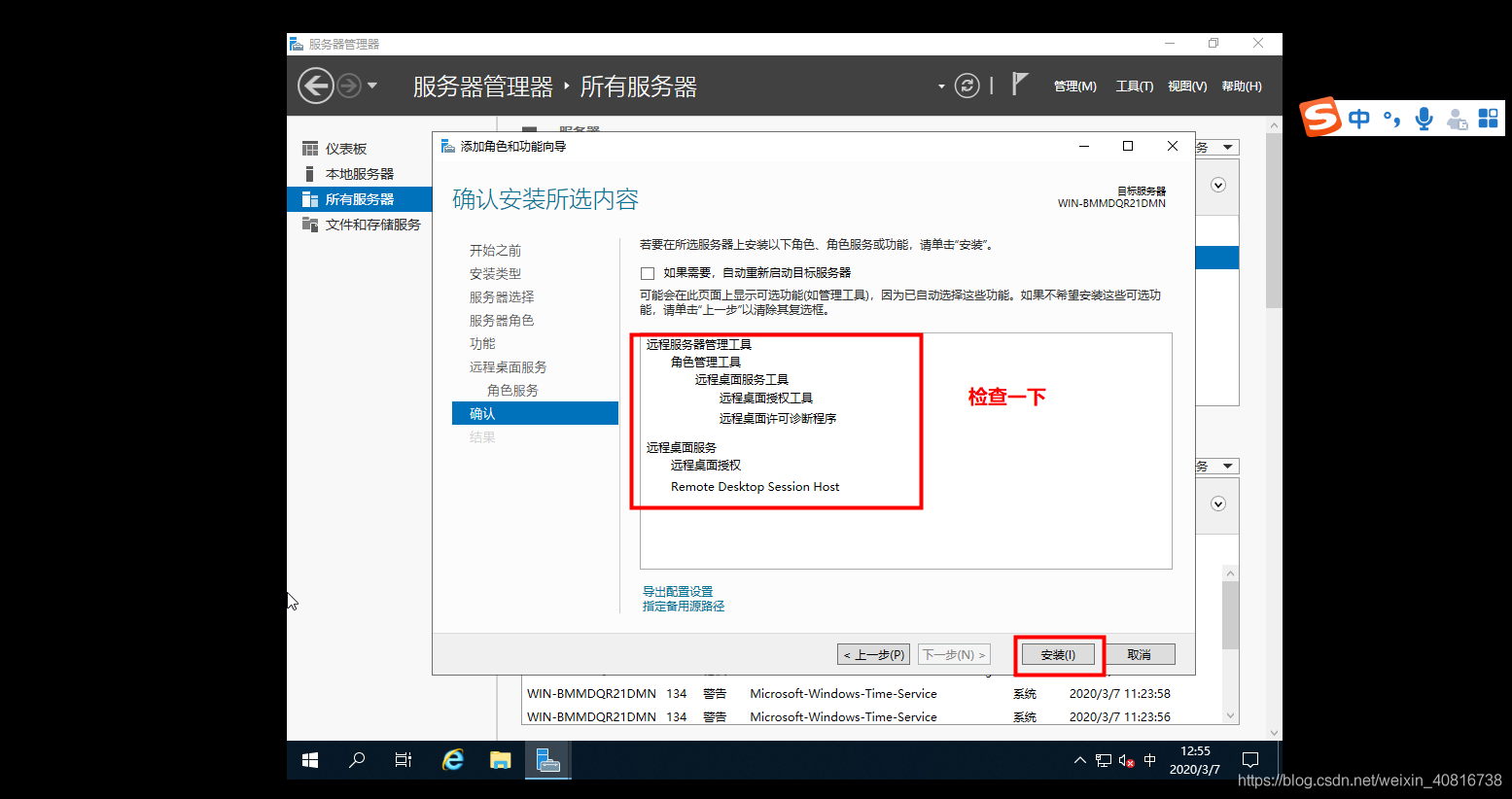Image resolution: width=1512 pixels, height=799 pixels.
Task: Open the Task View taskbar icon
Action: [404, 760]
